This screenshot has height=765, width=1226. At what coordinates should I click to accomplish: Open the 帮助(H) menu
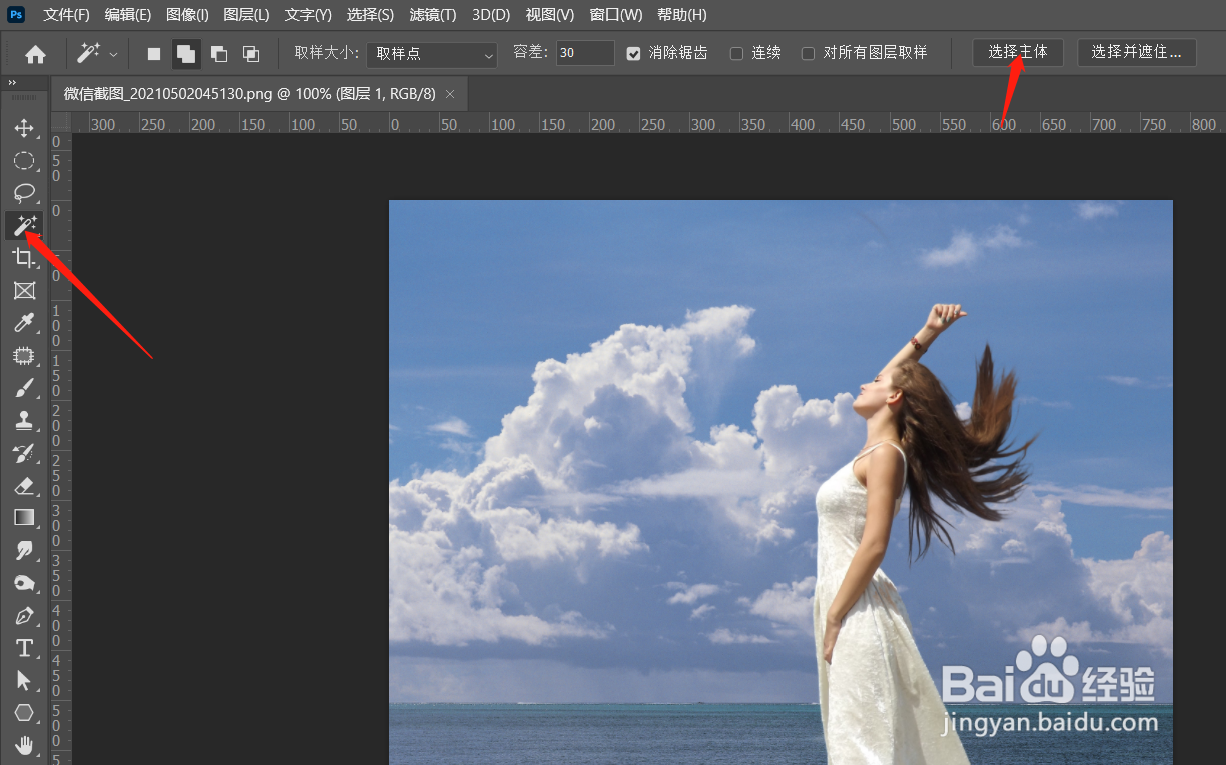click(x=682, y=15)
